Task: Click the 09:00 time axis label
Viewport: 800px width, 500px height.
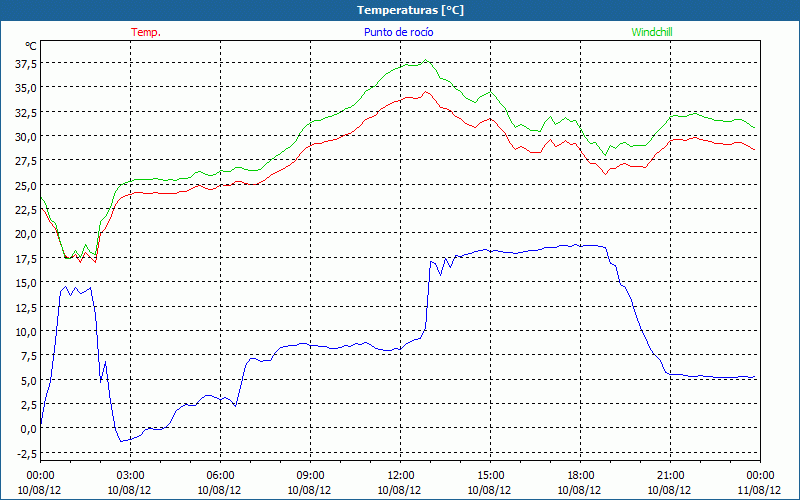Action: [310, 476]
